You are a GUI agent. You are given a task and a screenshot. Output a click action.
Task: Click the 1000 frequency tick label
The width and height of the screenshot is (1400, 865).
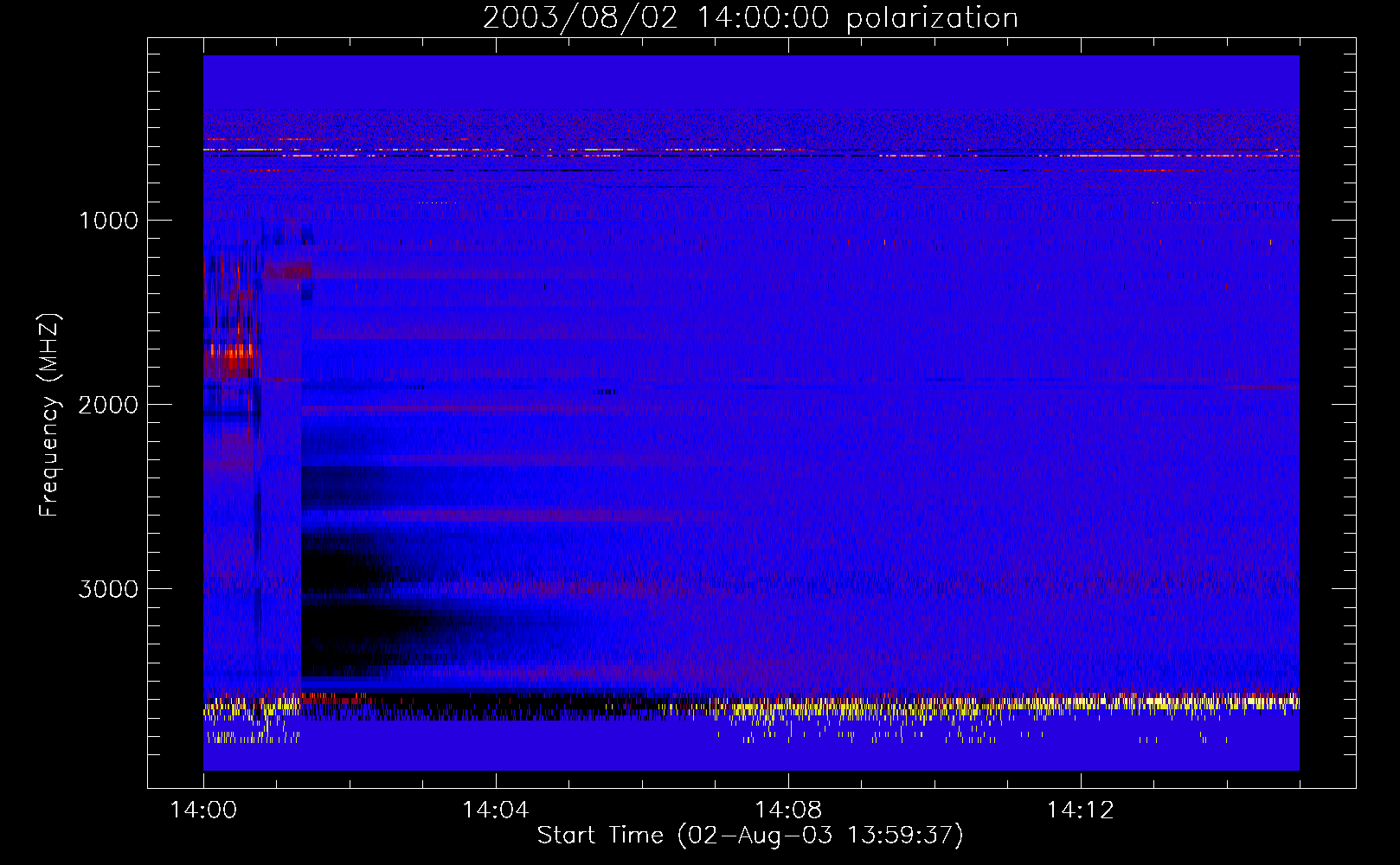click(x=108, y=221)
